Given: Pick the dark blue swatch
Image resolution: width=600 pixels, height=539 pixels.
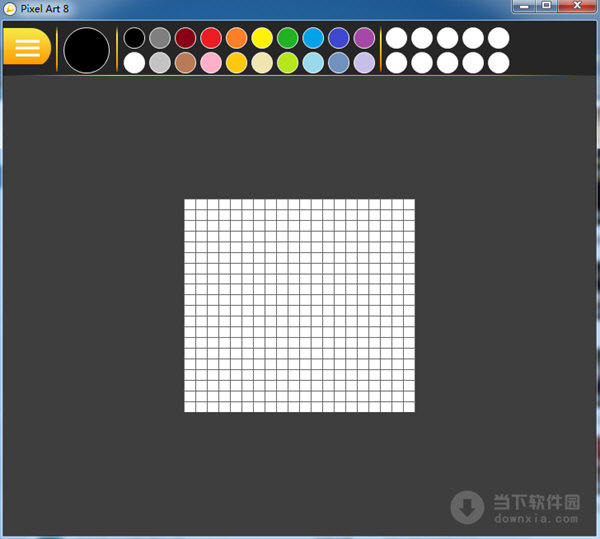Looking at the screenshot, I should (x=339, y=38).
